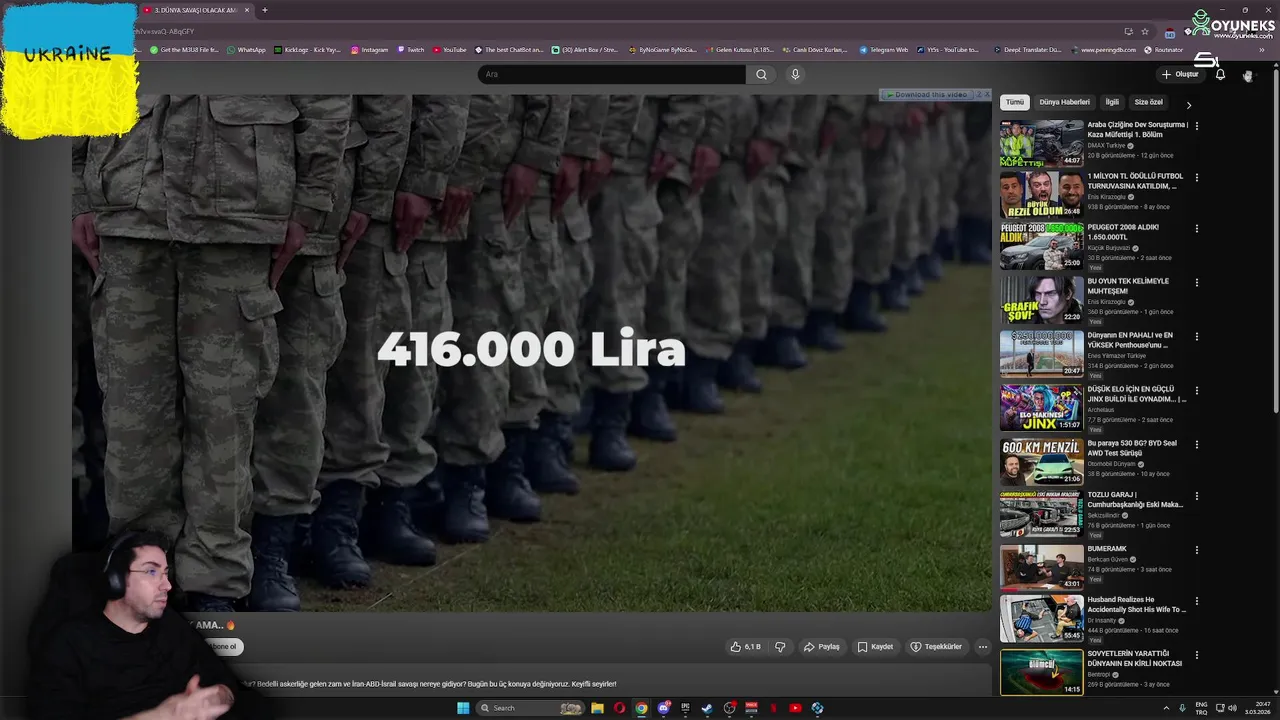Open volume control in system tray
Screen dimensions: 1280x720
pyautogui.click(x=1232, y=708)
